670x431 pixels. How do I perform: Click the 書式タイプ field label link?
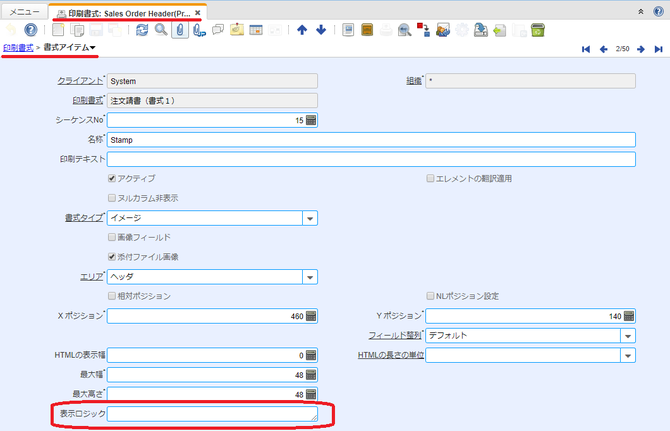[84, 218]
